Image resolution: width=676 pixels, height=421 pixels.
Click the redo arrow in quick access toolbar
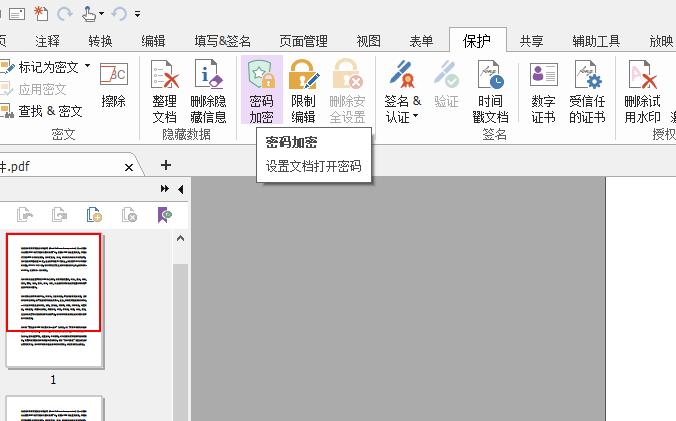coord(65,14)
